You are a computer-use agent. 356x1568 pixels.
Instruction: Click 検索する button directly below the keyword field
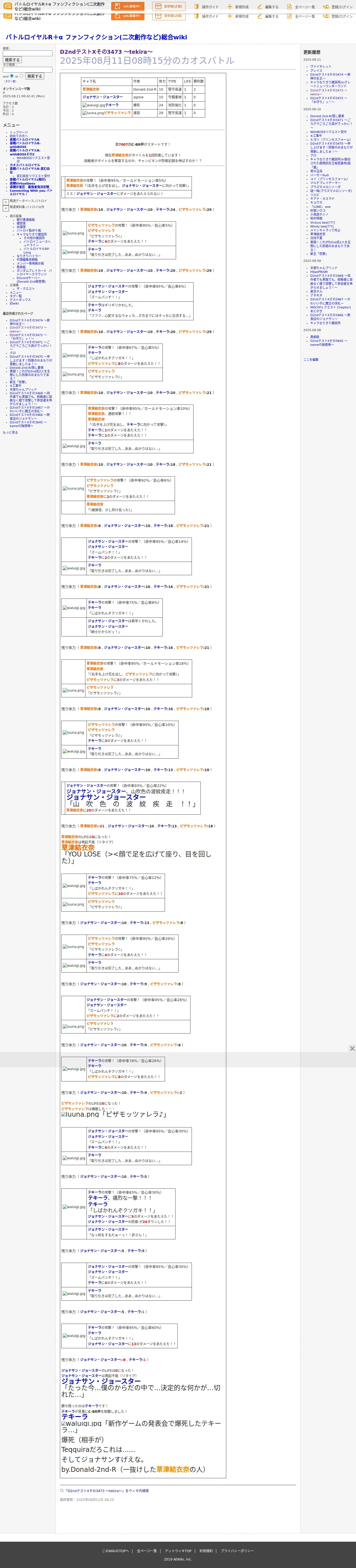click(12, 60)
